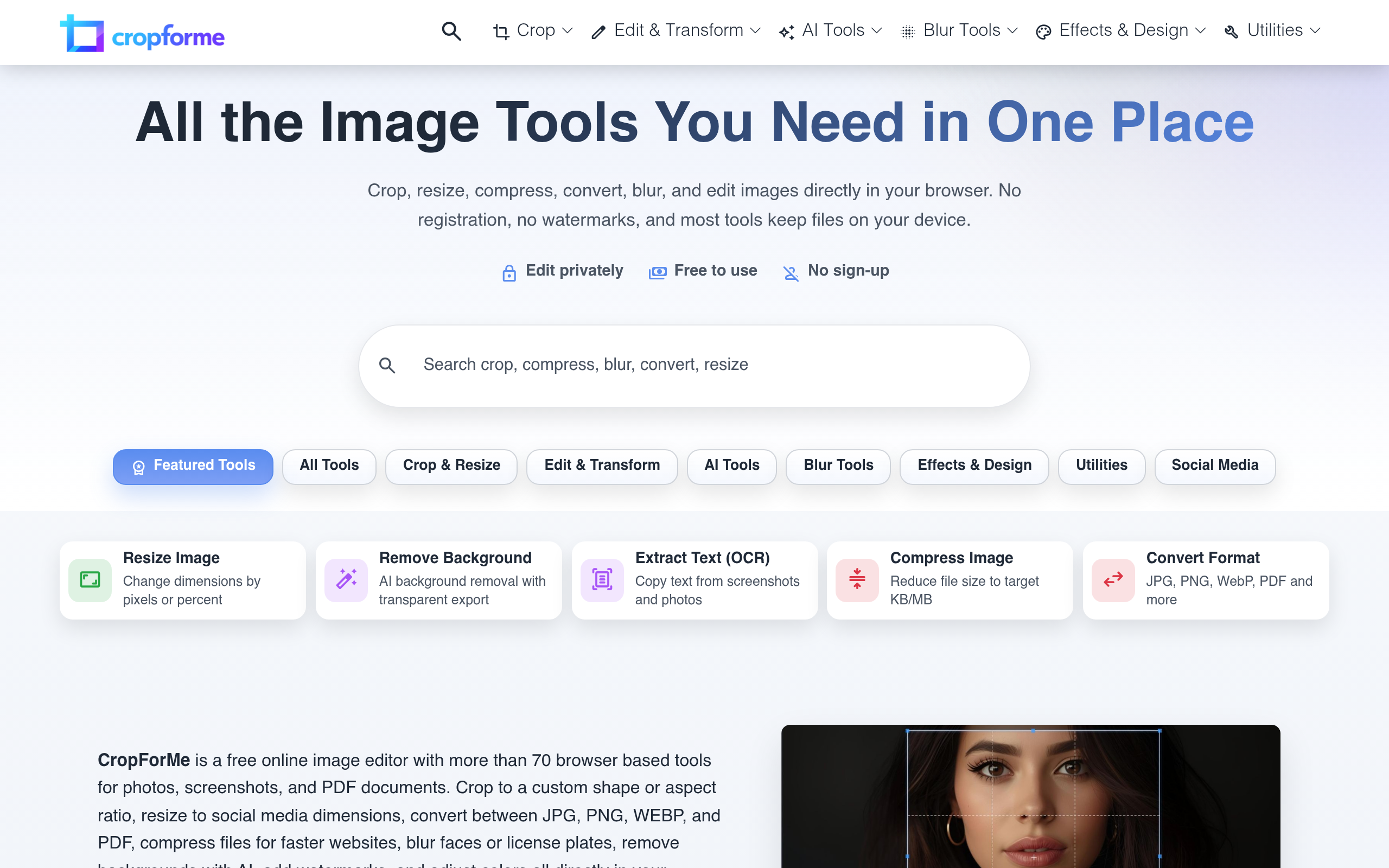
Task: Click the Extract Text OCR scan icon
Action: [x=602, y=580]
